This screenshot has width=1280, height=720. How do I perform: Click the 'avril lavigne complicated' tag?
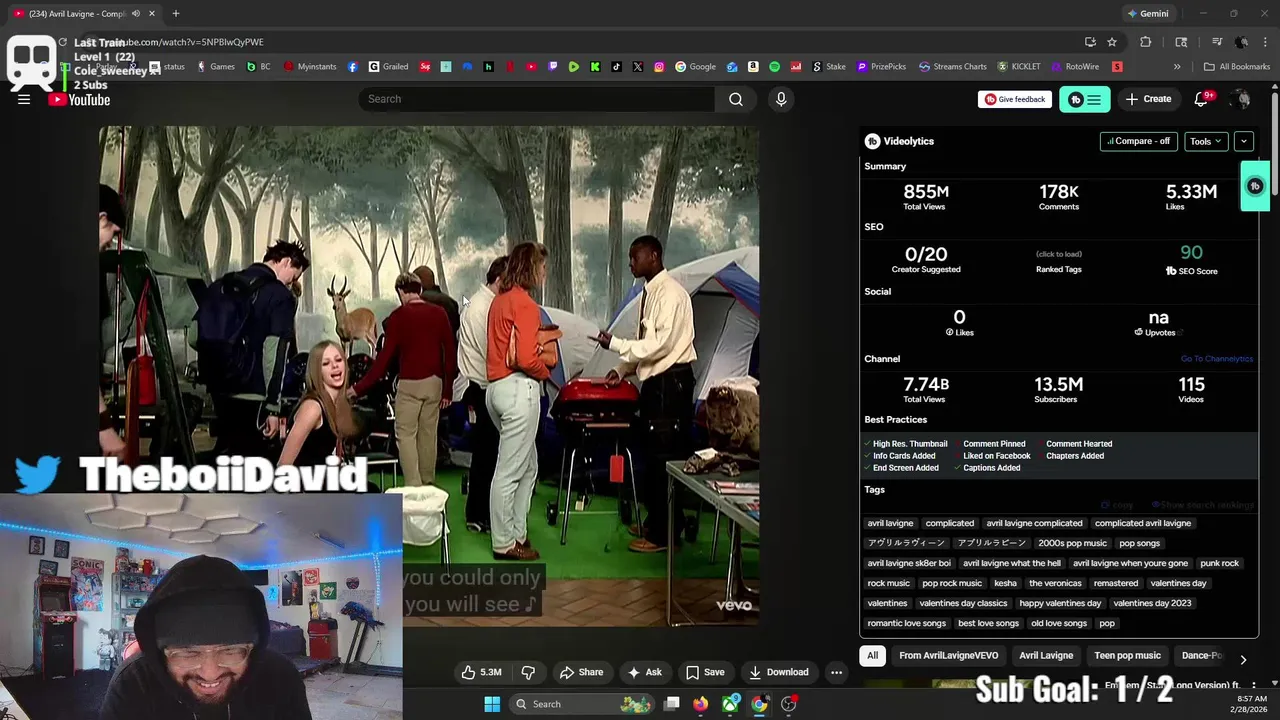point(1034,523)
